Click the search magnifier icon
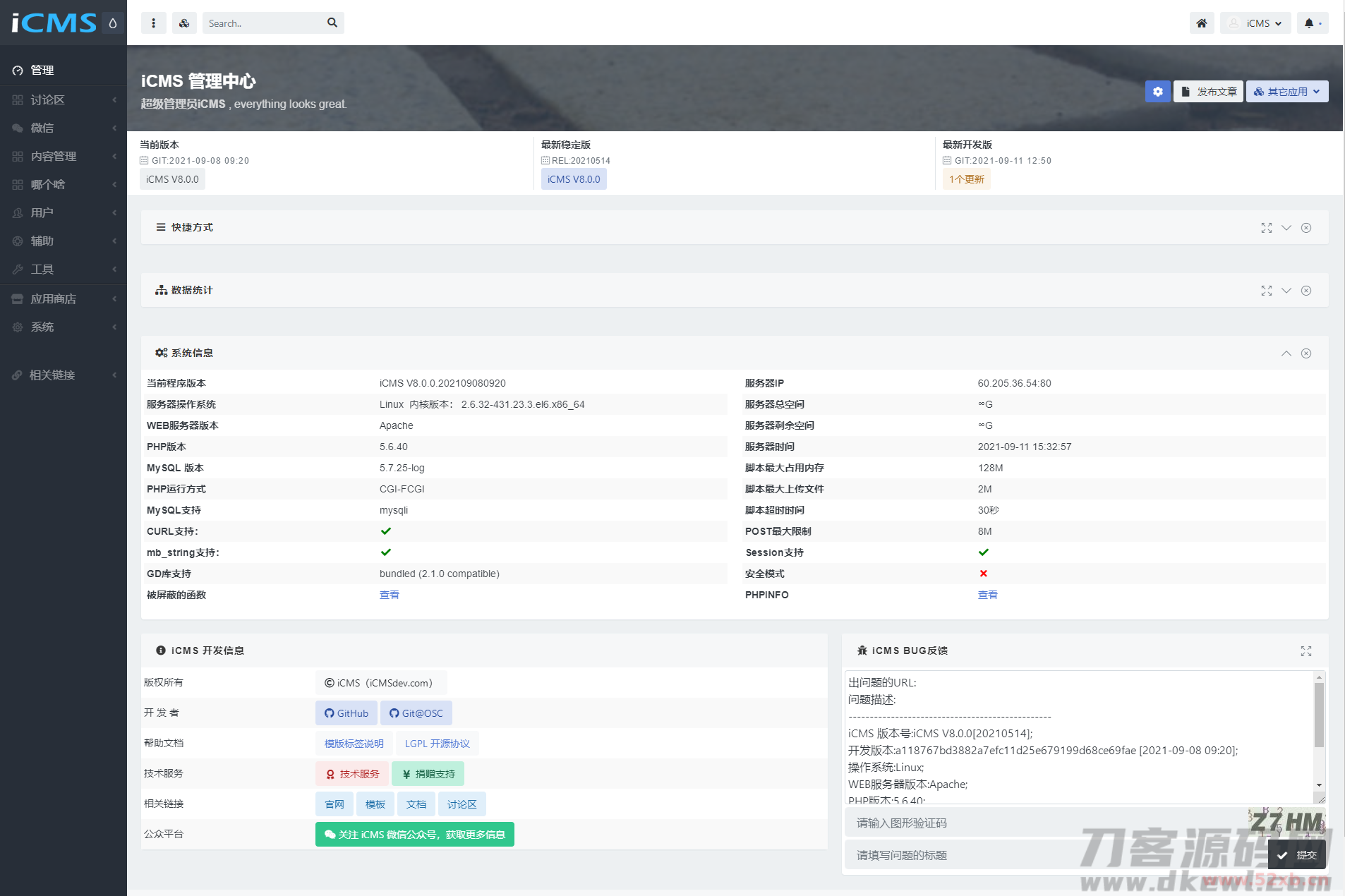The width and height of the screenshot is (1345, 896). [x=332, y=23]
